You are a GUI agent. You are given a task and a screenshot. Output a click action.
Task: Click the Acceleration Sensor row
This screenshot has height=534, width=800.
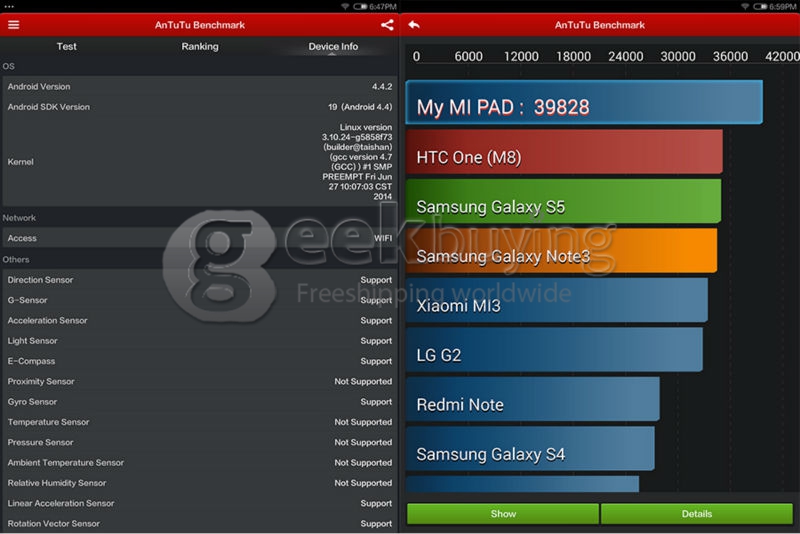tap(199, 321)
